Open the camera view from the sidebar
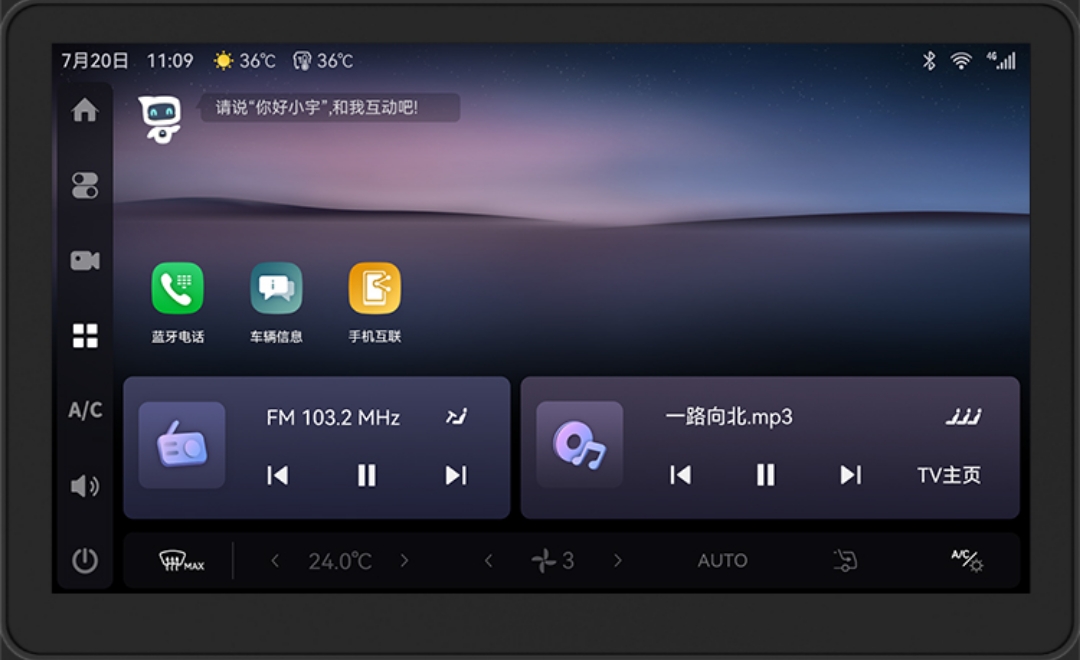The width and height of the screenshot is (1080, 660). point(85,260)
